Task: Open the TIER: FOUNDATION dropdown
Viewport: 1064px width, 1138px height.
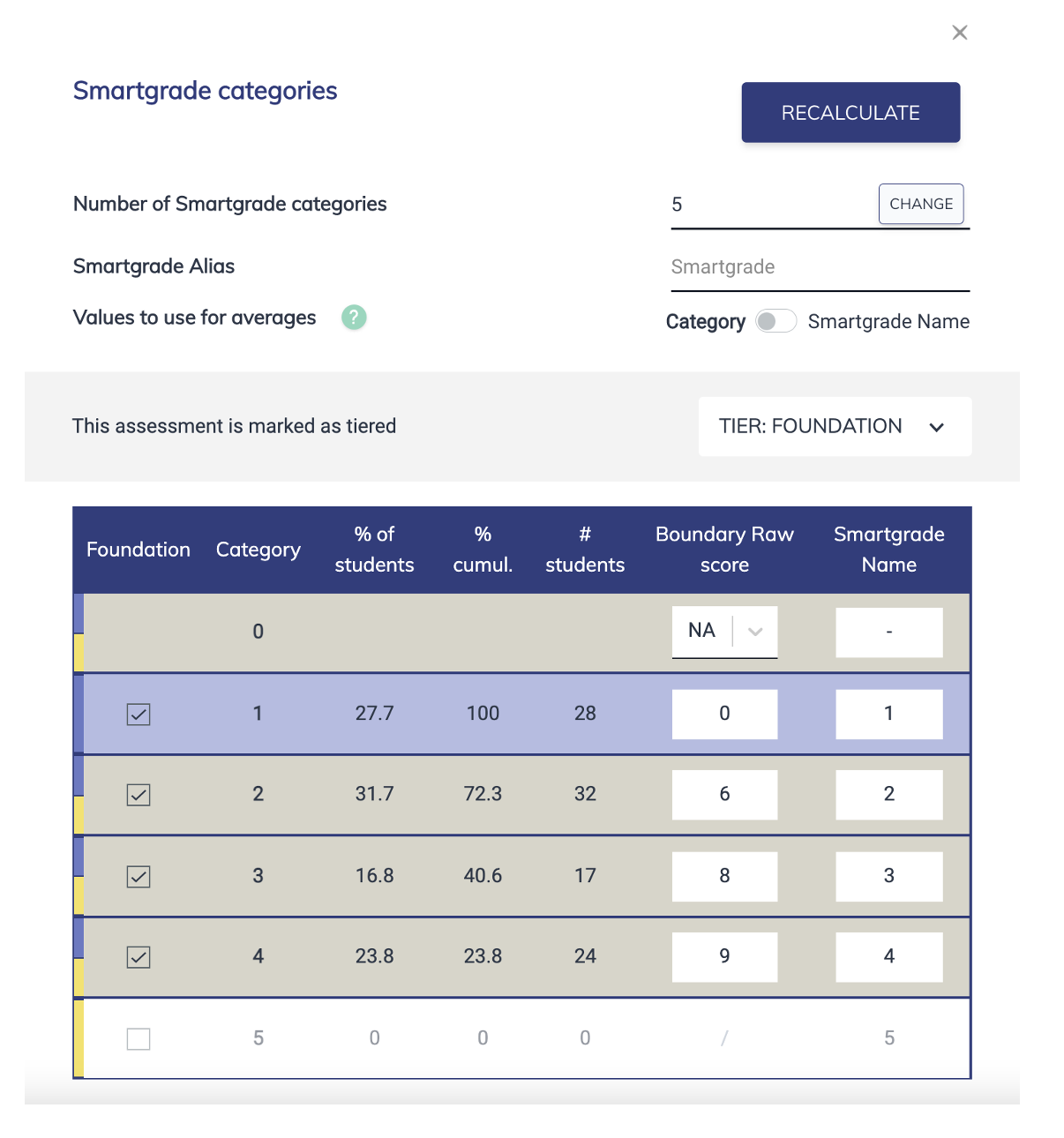Action: pos(834,426)
